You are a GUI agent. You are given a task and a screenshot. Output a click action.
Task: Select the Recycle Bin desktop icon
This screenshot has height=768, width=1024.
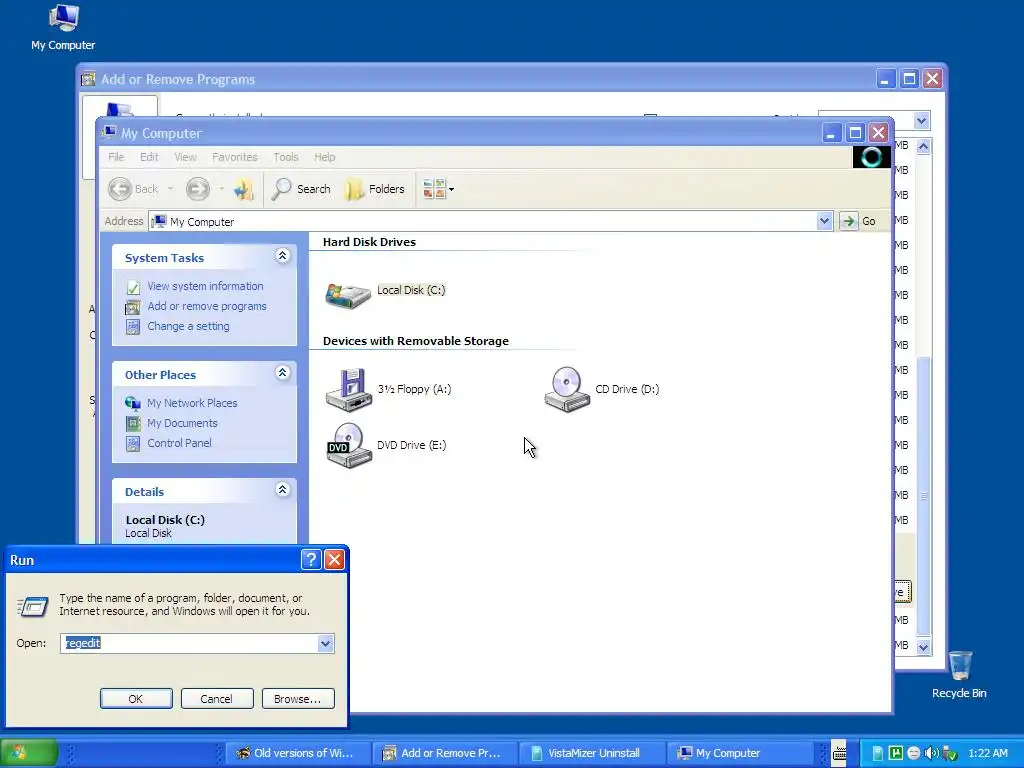(x=959, y=675)
